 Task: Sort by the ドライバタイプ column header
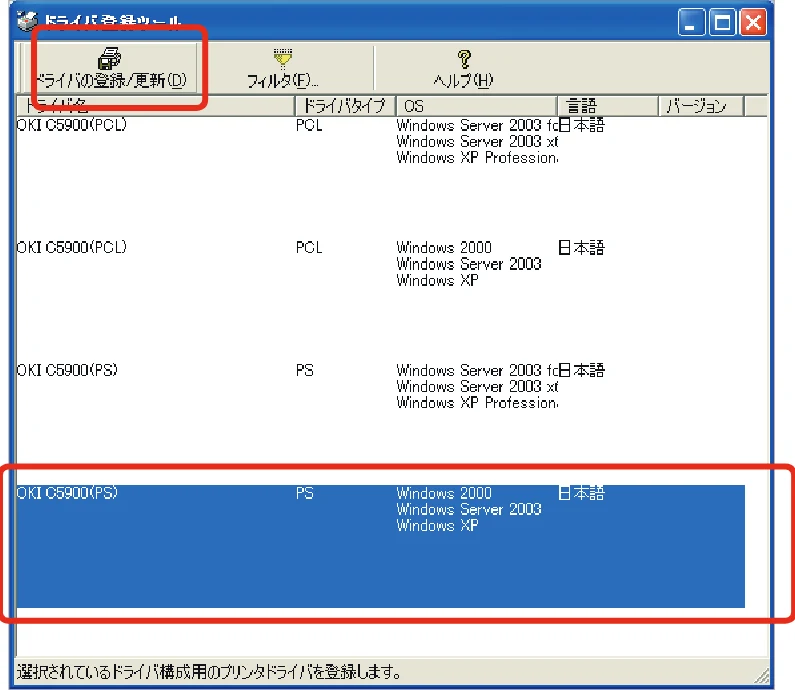pos(345,106)
